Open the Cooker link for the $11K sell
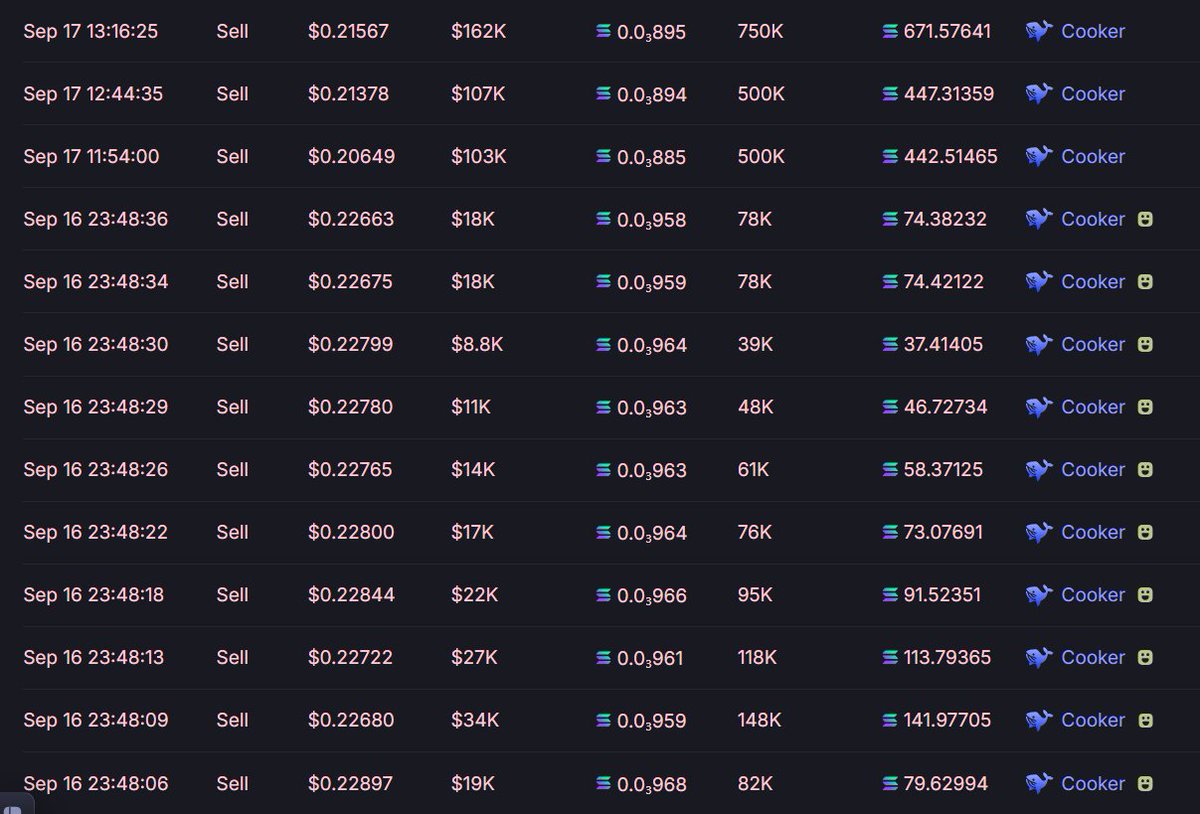1200x814 pixels. (x=1093, y=407)
